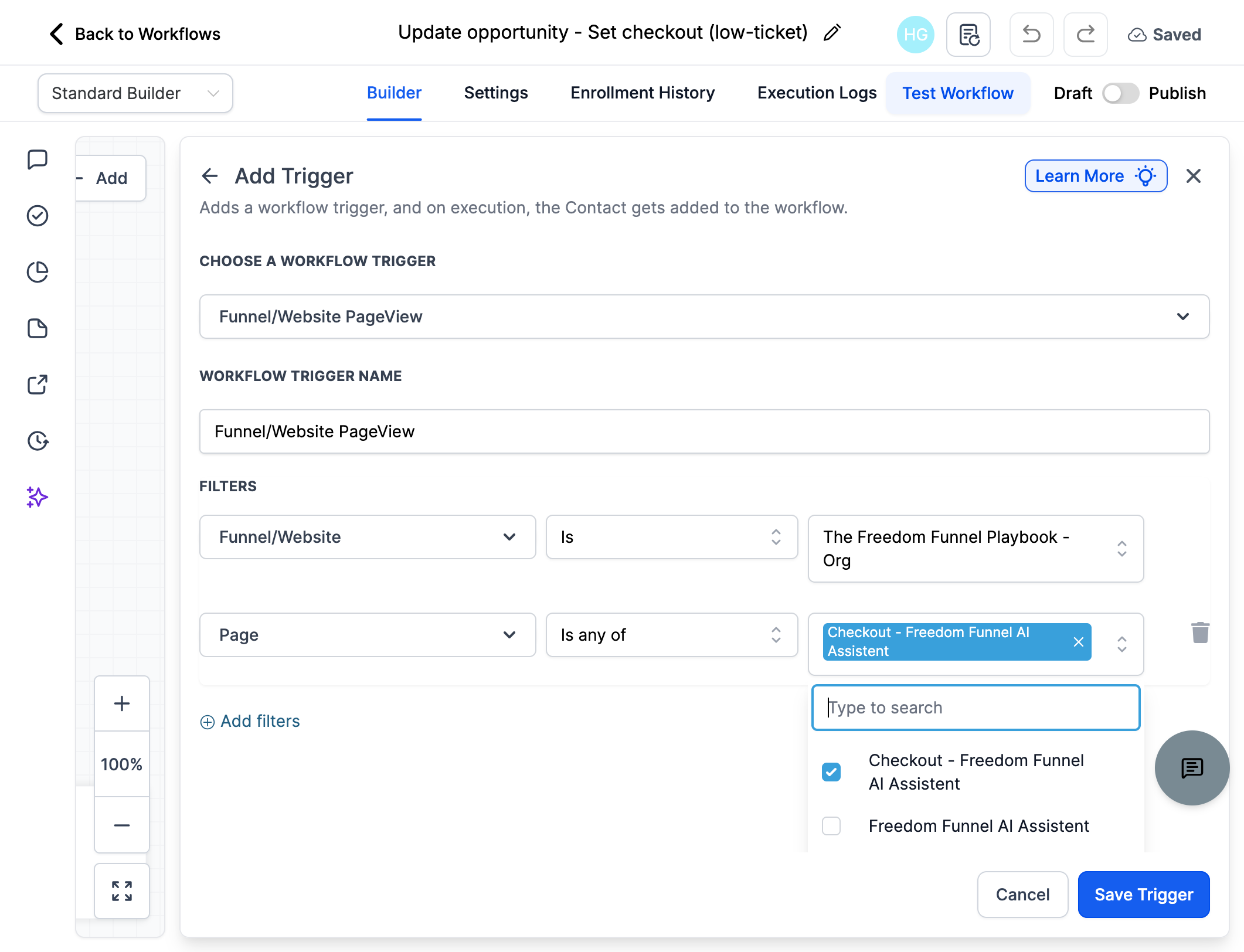Open the purple AI sparkle sidebar icon
The width and height of the screenshot is (1244, 952).
(x=38, y=497)
